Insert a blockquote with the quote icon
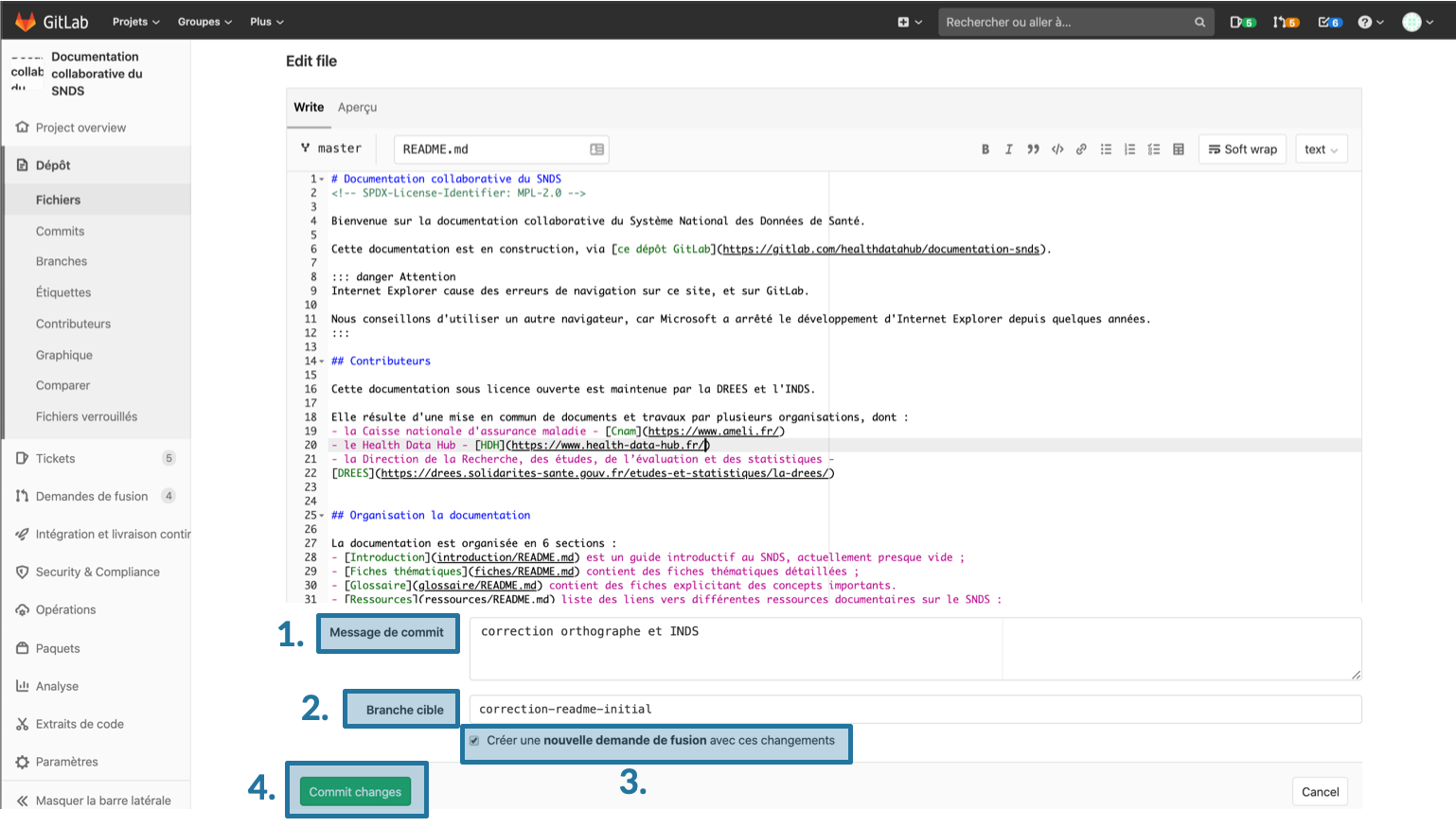The height and width of the screenshot is (827, 1456). click(1033, 150)
